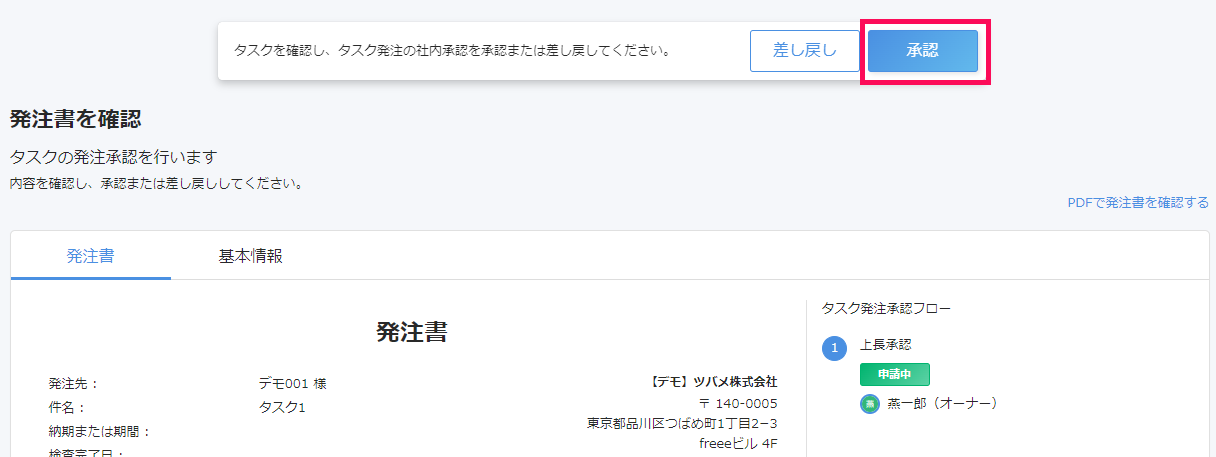Click the 上長承認 step label

click(886, 345)
